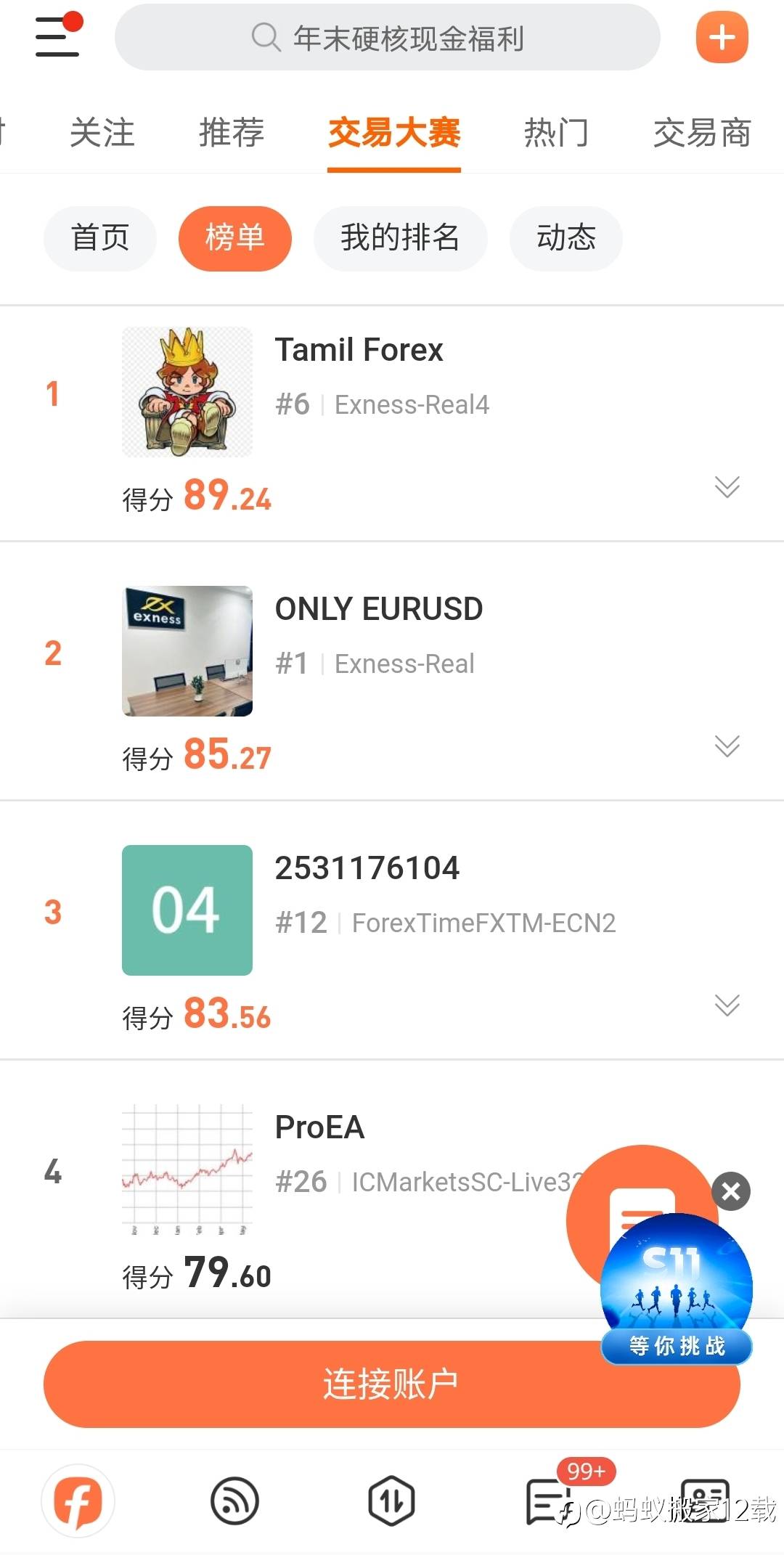Close the floating S11 challenge banner

pyautogui.click(x=731, y=1191)
